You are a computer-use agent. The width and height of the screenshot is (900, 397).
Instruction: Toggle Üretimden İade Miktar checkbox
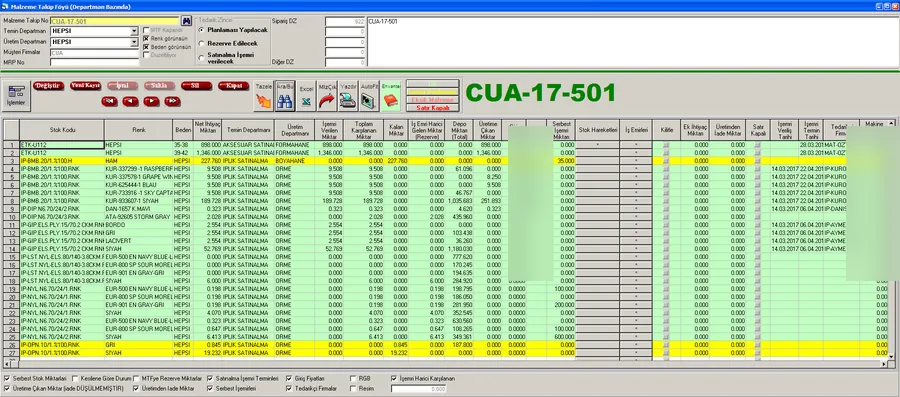pyautogui.click(x=136, y=388)
